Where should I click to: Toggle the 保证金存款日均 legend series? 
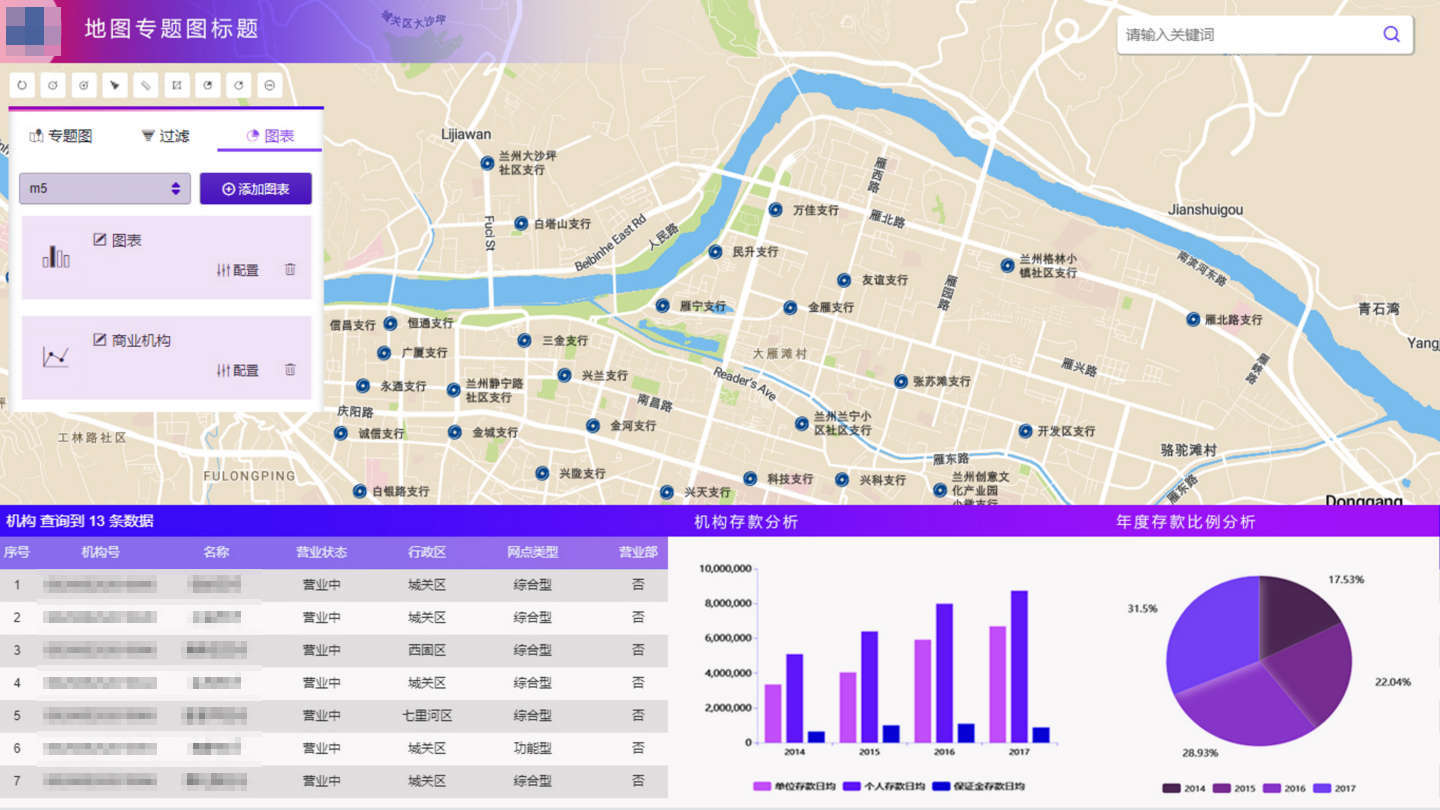pos(978,786)
